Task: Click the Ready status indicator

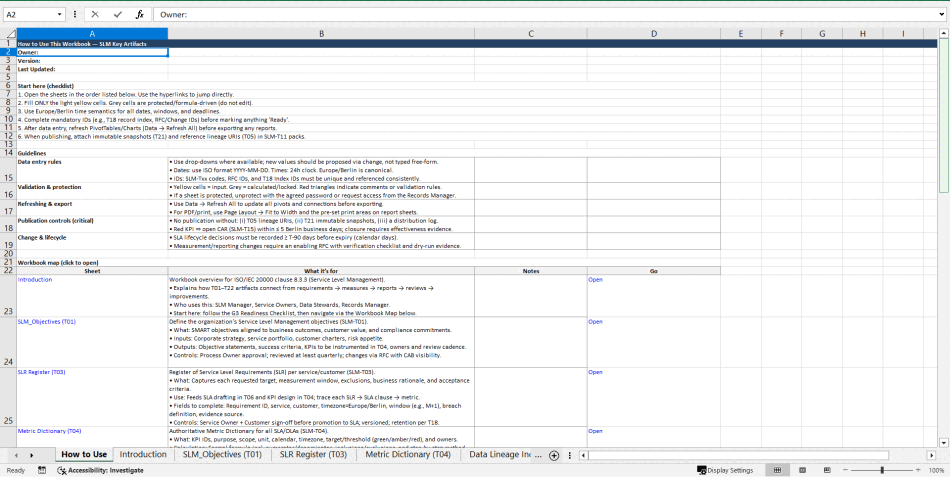Action: (x=16, y=470)
